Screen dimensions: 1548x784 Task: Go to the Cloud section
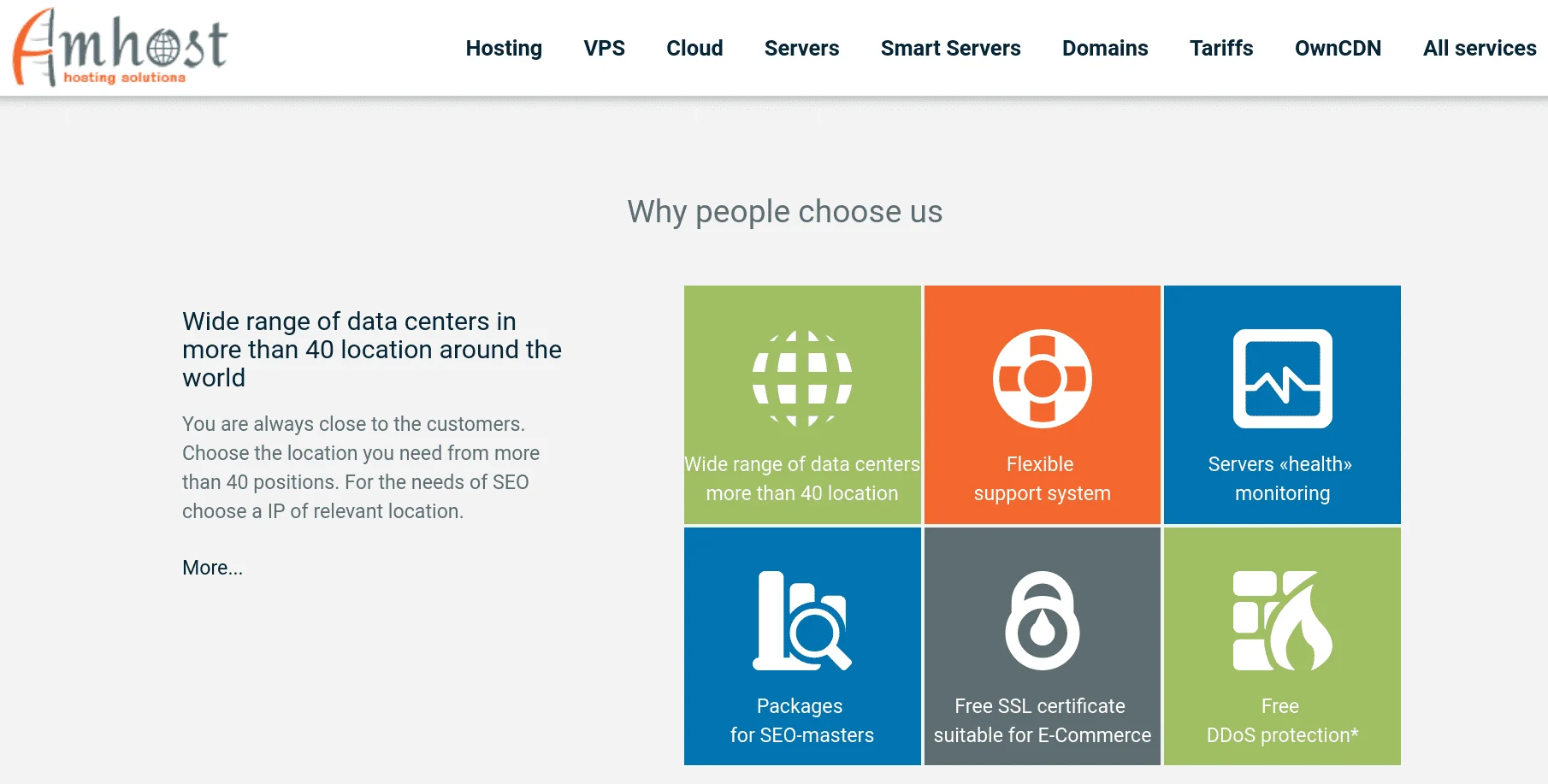[694, 48]
